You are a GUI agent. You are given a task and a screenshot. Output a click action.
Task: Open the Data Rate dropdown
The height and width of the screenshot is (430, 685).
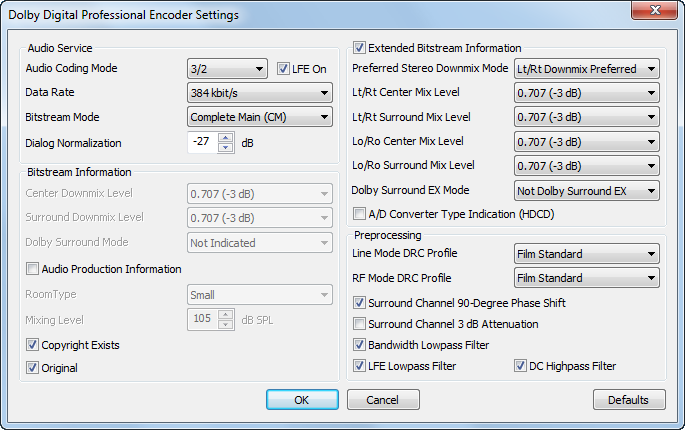coord(259,93)
